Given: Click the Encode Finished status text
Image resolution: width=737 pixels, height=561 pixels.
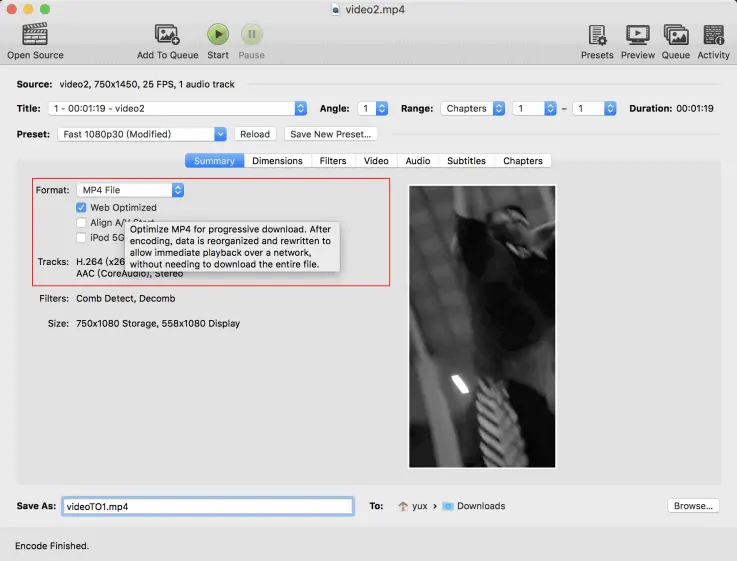Looking at the screenshot, I should pyautogui.click(x=52, y=546).
